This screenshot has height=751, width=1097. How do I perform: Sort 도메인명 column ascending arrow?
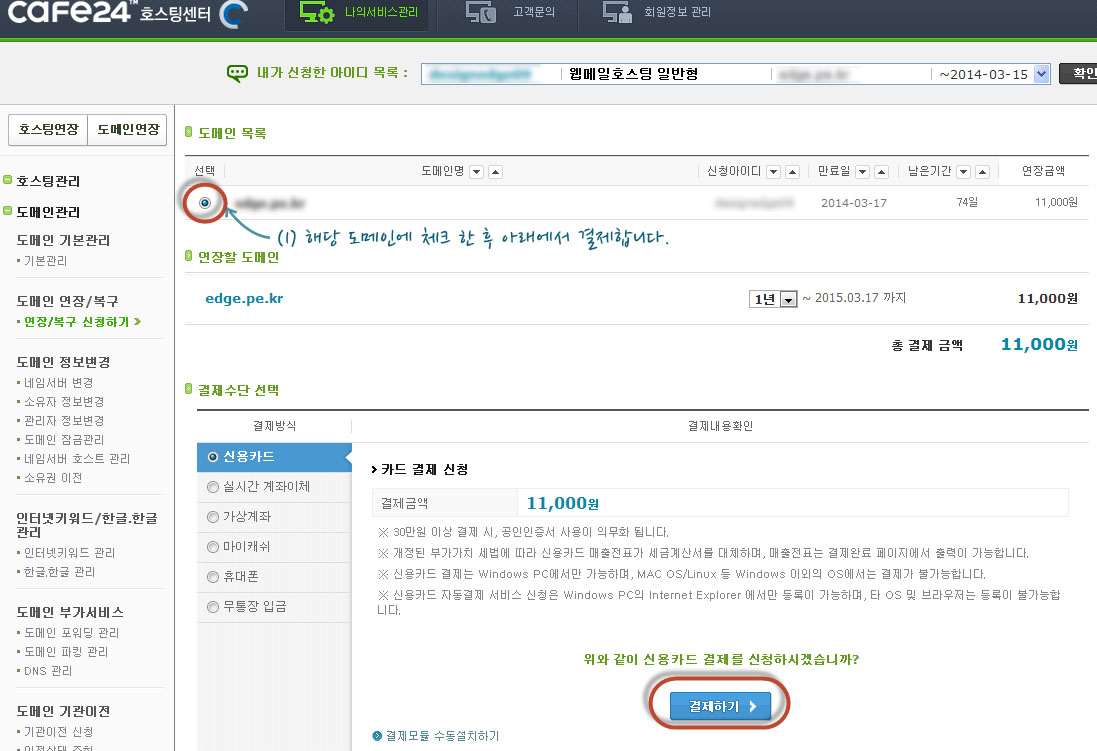(495, 172)
